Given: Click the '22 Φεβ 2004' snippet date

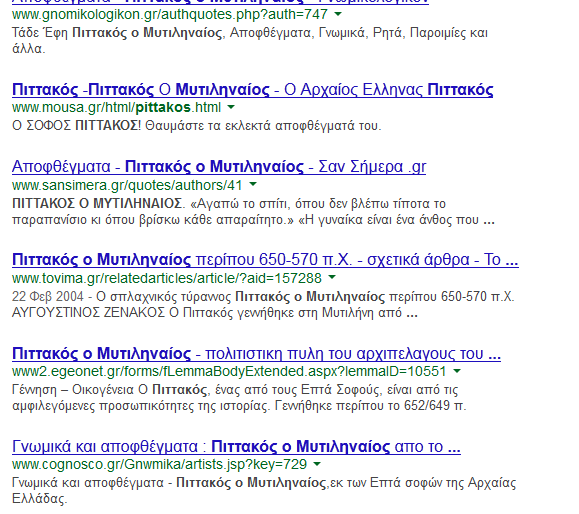Looking at the screenshot, I should coord(48,297).
